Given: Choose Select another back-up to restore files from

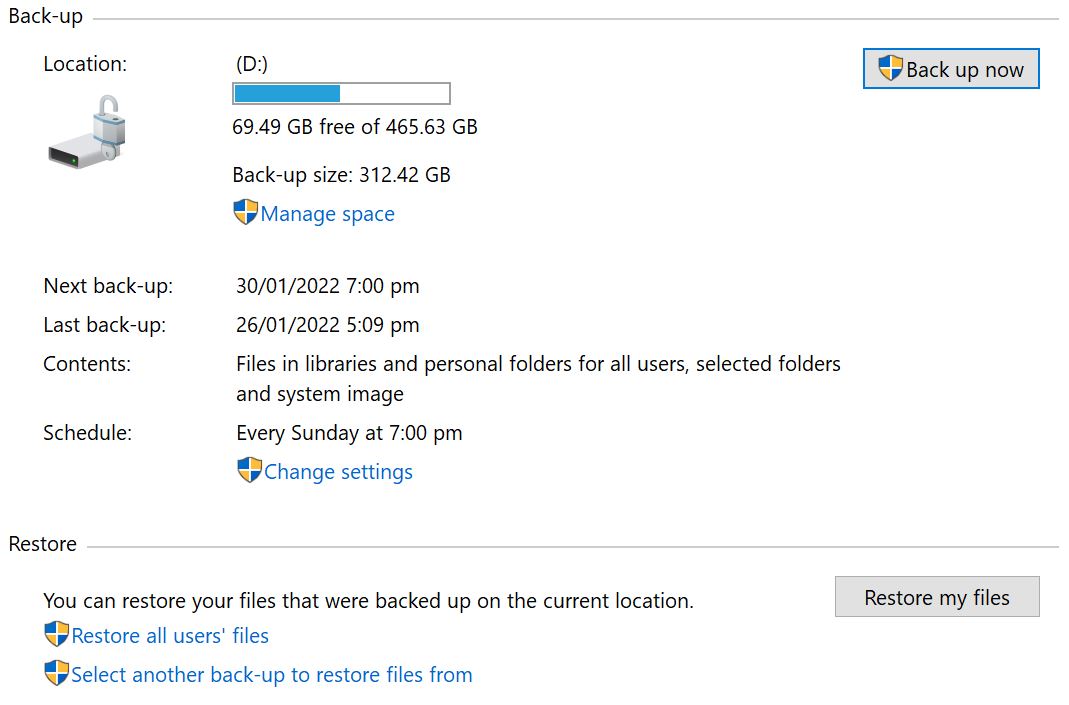Looking at the screenshot, I should pyautogui.click(x=271, y=675).
